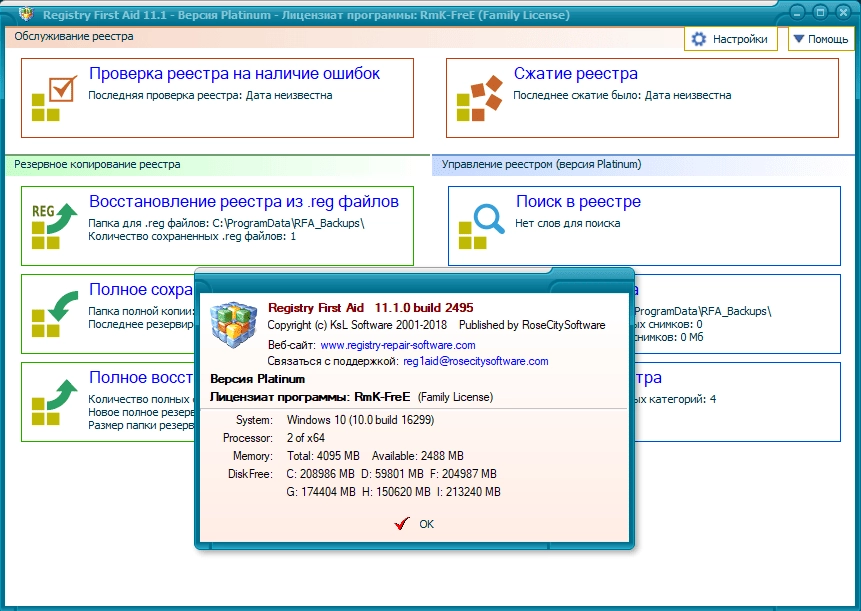Image resolution: width=861 pixels, height=611 pixels.
Task: Click 'Registry First Aid 11.1.0 build 2495' text
Action: click(x=371, y=307)
